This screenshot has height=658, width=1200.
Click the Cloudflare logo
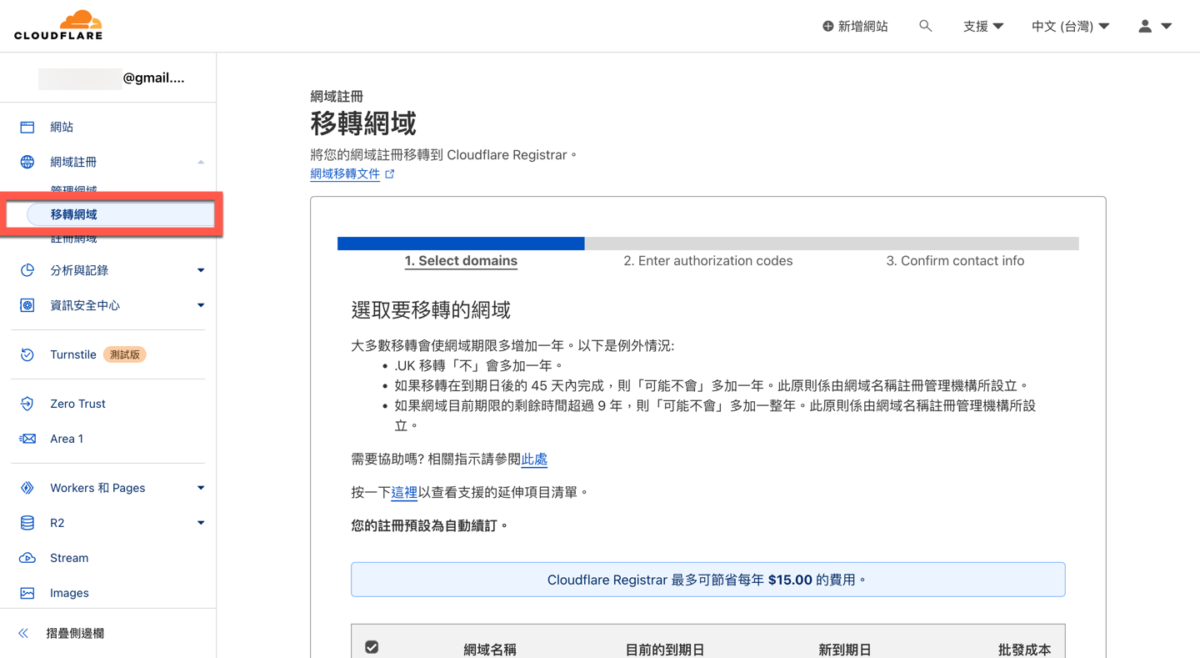click(58, 24)
